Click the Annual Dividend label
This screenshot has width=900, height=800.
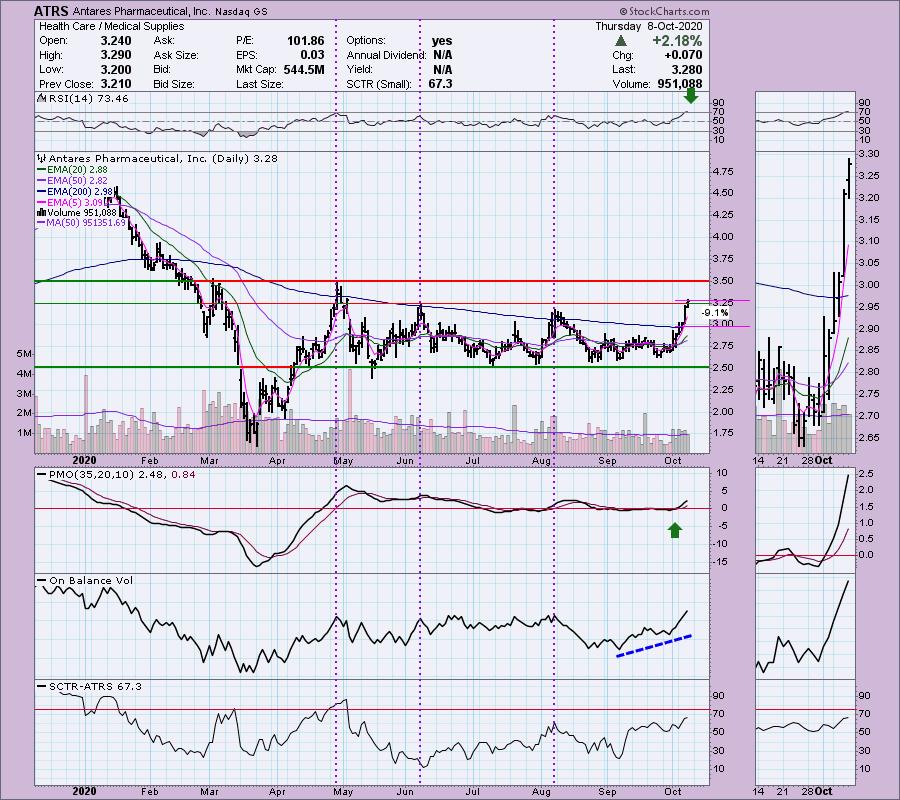[x=386, y=55]
